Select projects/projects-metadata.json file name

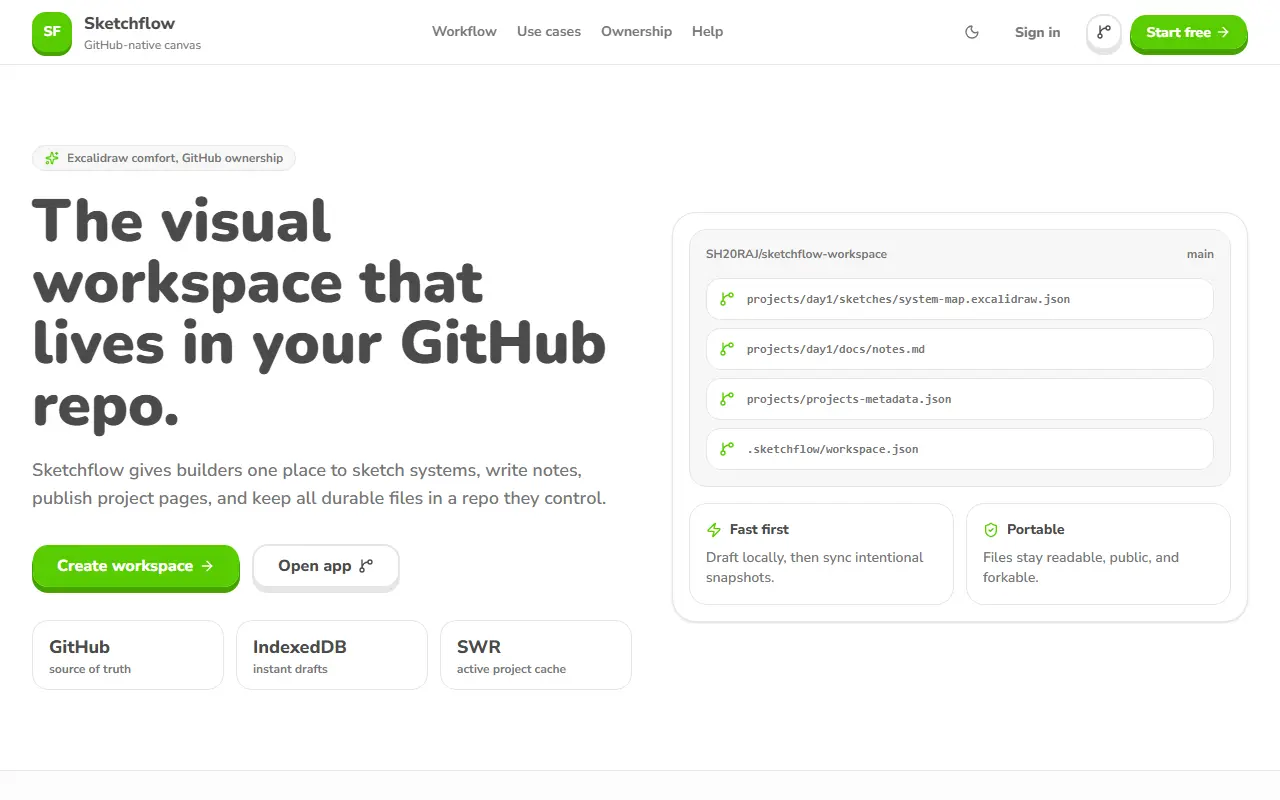(849, 399)
